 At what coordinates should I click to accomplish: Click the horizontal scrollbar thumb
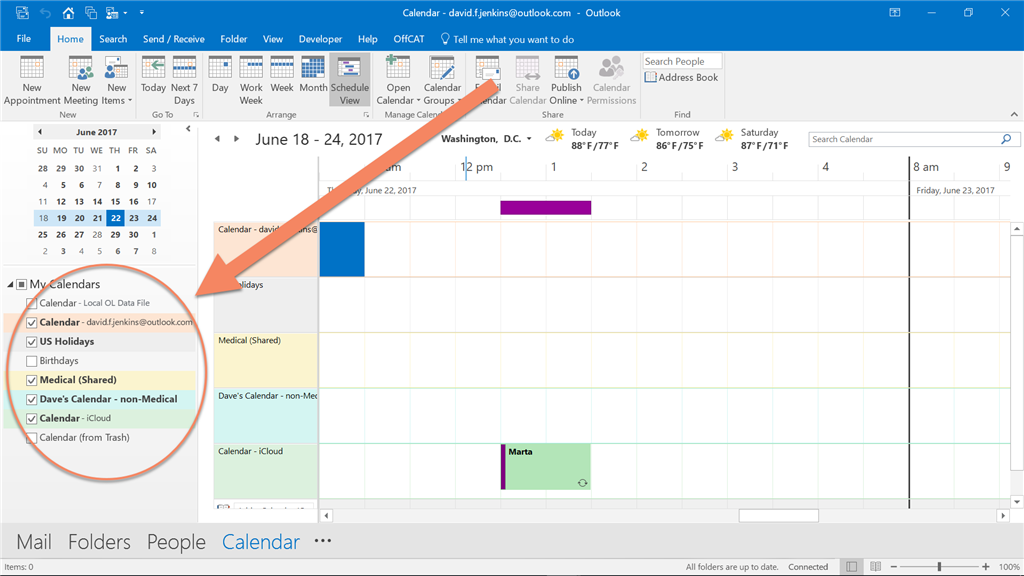(778, 516)
